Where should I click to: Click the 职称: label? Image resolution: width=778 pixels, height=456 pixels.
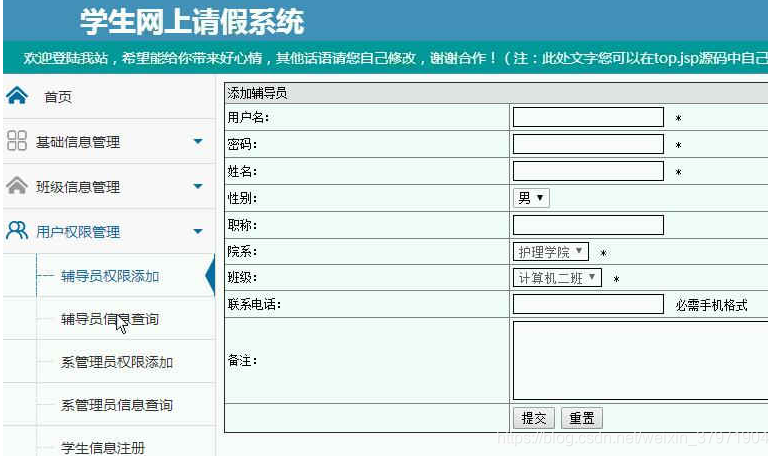242,225
